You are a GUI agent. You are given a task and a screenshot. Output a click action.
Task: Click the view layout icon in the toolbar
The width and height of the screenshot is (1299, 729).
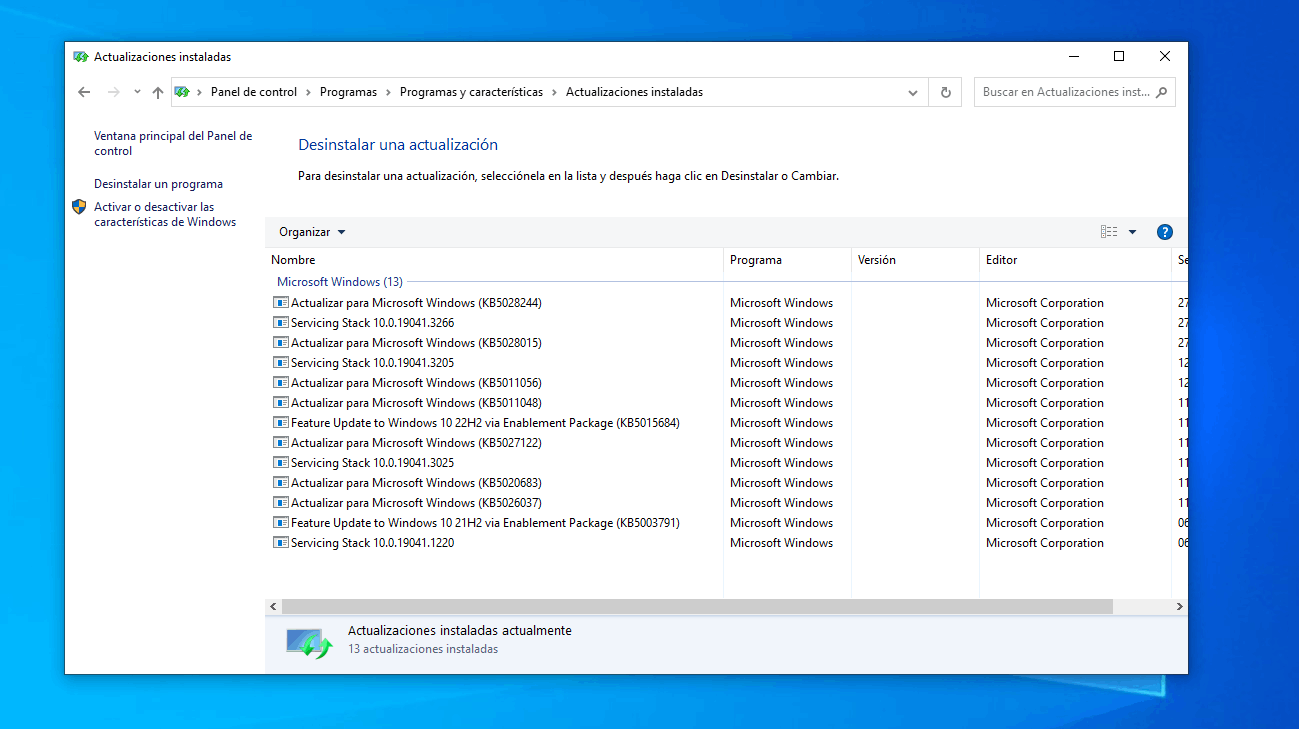click(1109, 232)
